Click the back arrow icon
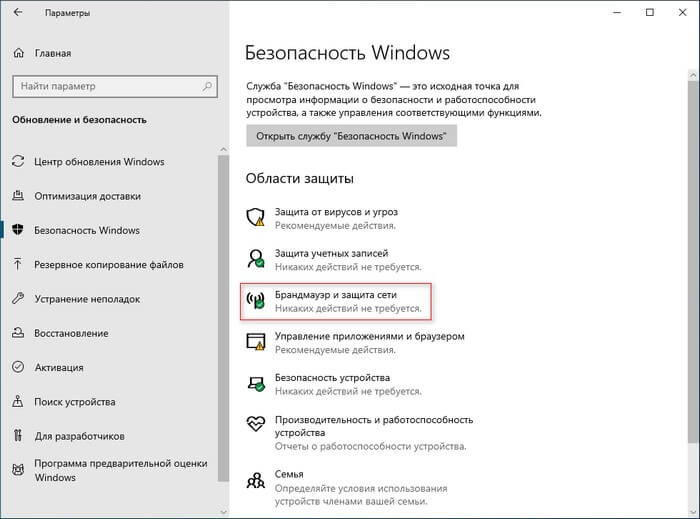 coord(18,14)
